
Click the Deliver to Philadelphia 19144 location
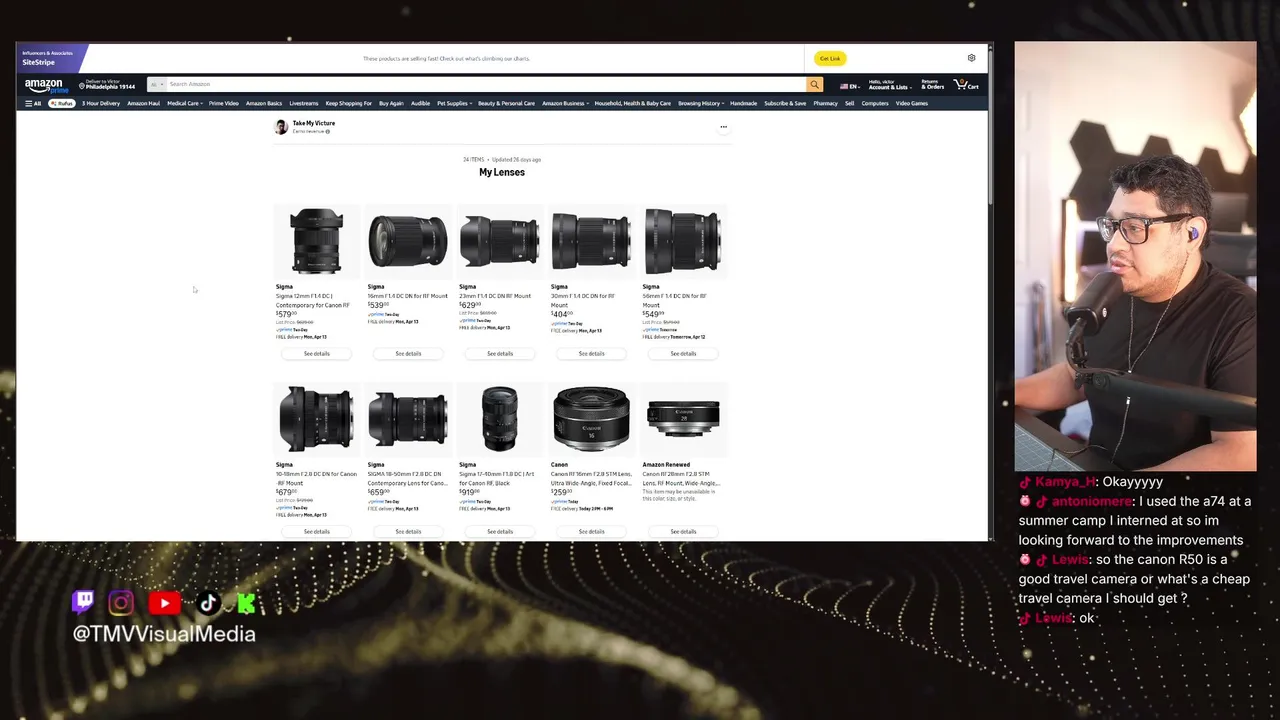107,85
